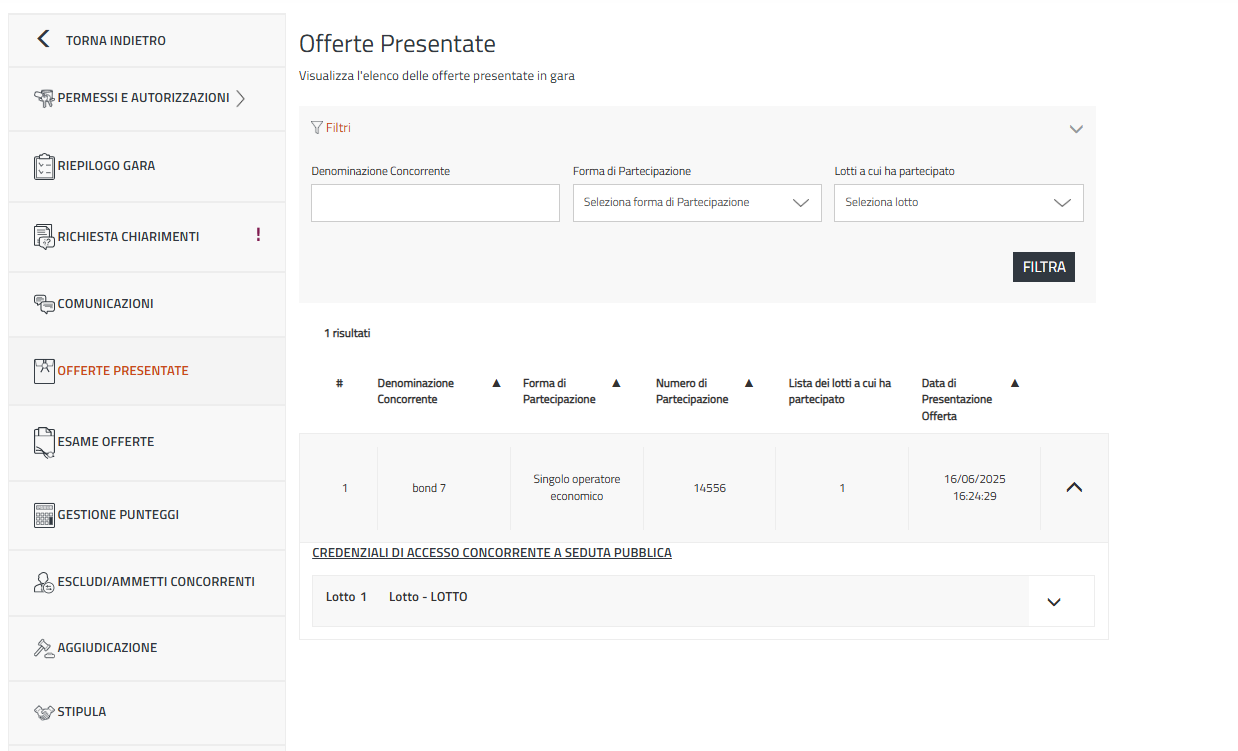Viewport: 1238px width, 751px height.
Task: Click the Gestione Punteggi calculator icon
Action: tap(44, 515)
